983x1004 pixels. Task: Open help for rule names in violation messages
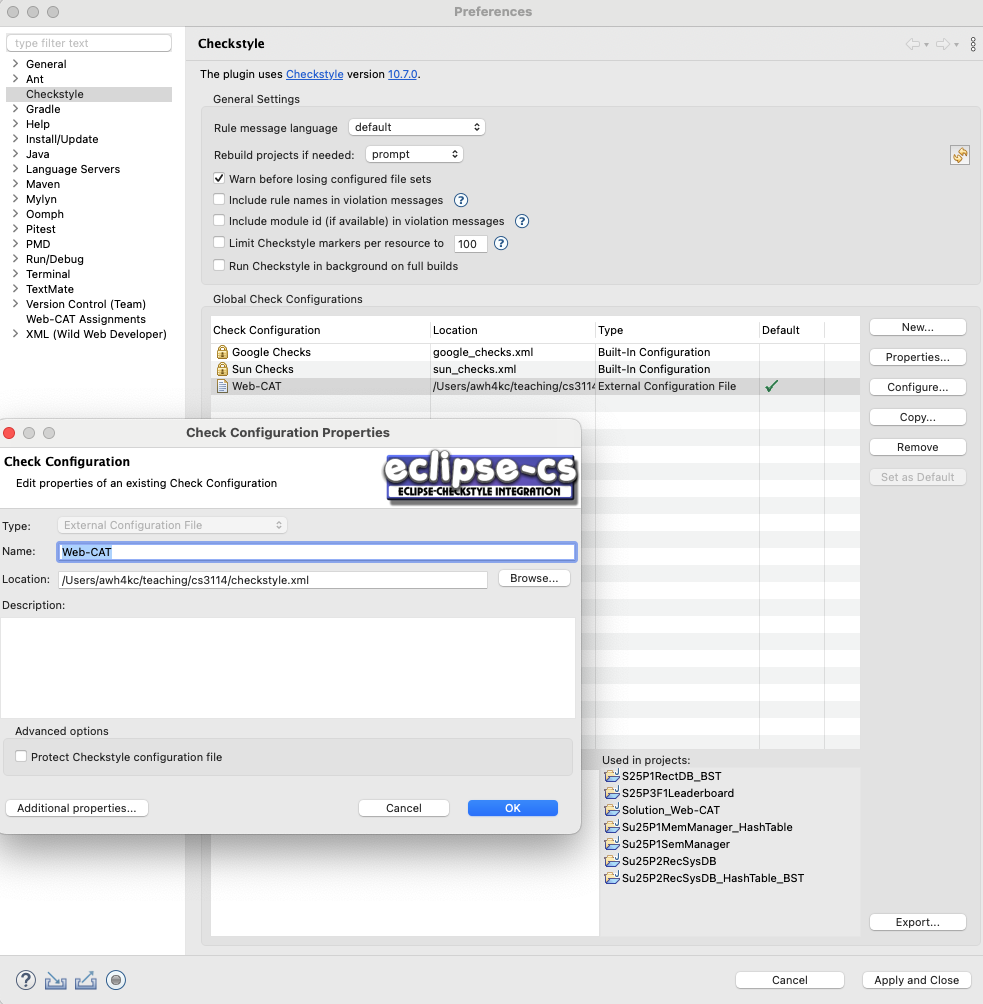462,200
